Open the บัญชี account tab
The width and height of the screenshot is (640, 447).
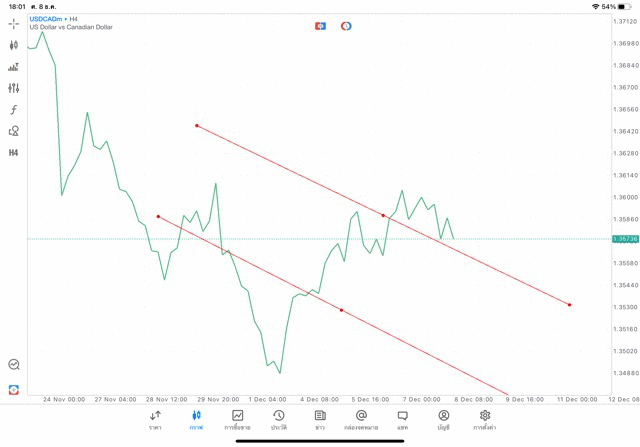pos(443,420)
